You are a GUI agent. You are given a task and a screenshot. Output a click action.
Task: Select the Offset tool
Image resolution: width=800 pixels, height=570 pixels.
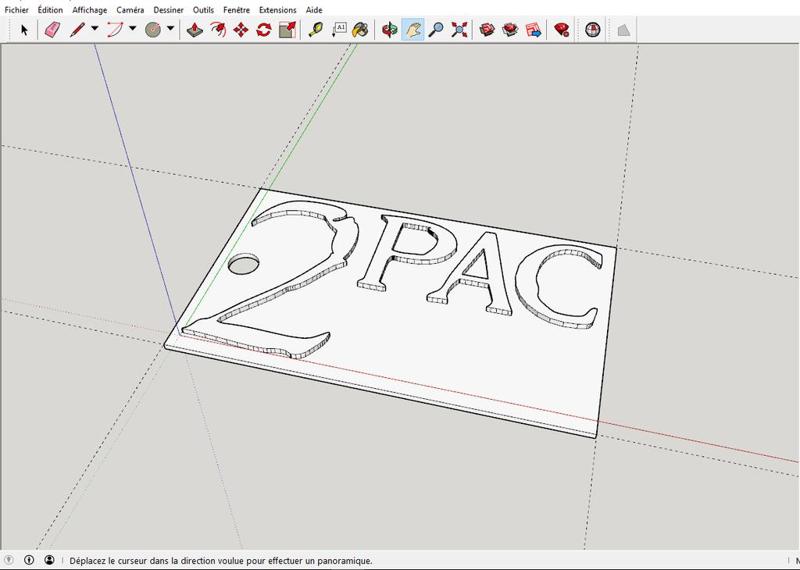(x=218, y=30)
